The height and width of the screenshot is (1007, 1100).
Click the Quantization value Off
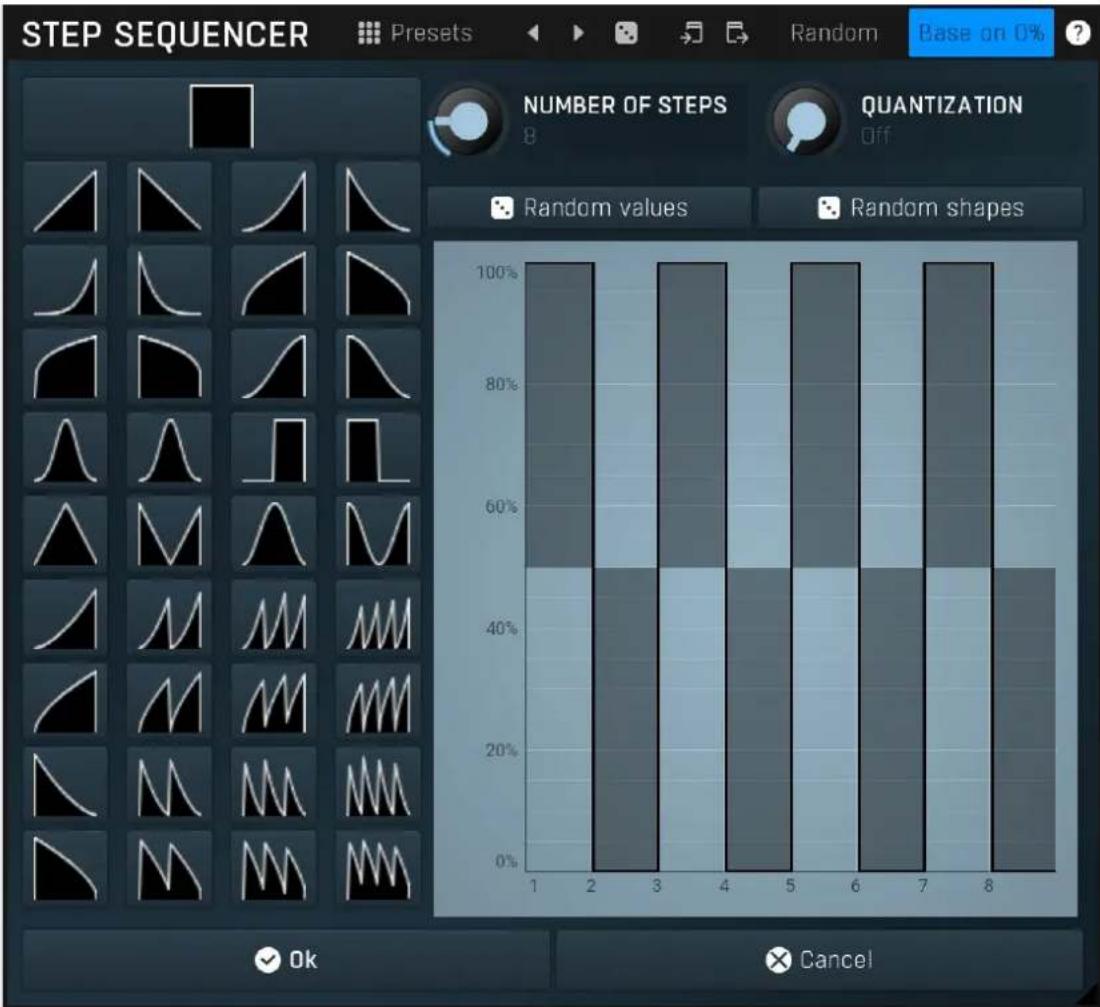point(875,135)
